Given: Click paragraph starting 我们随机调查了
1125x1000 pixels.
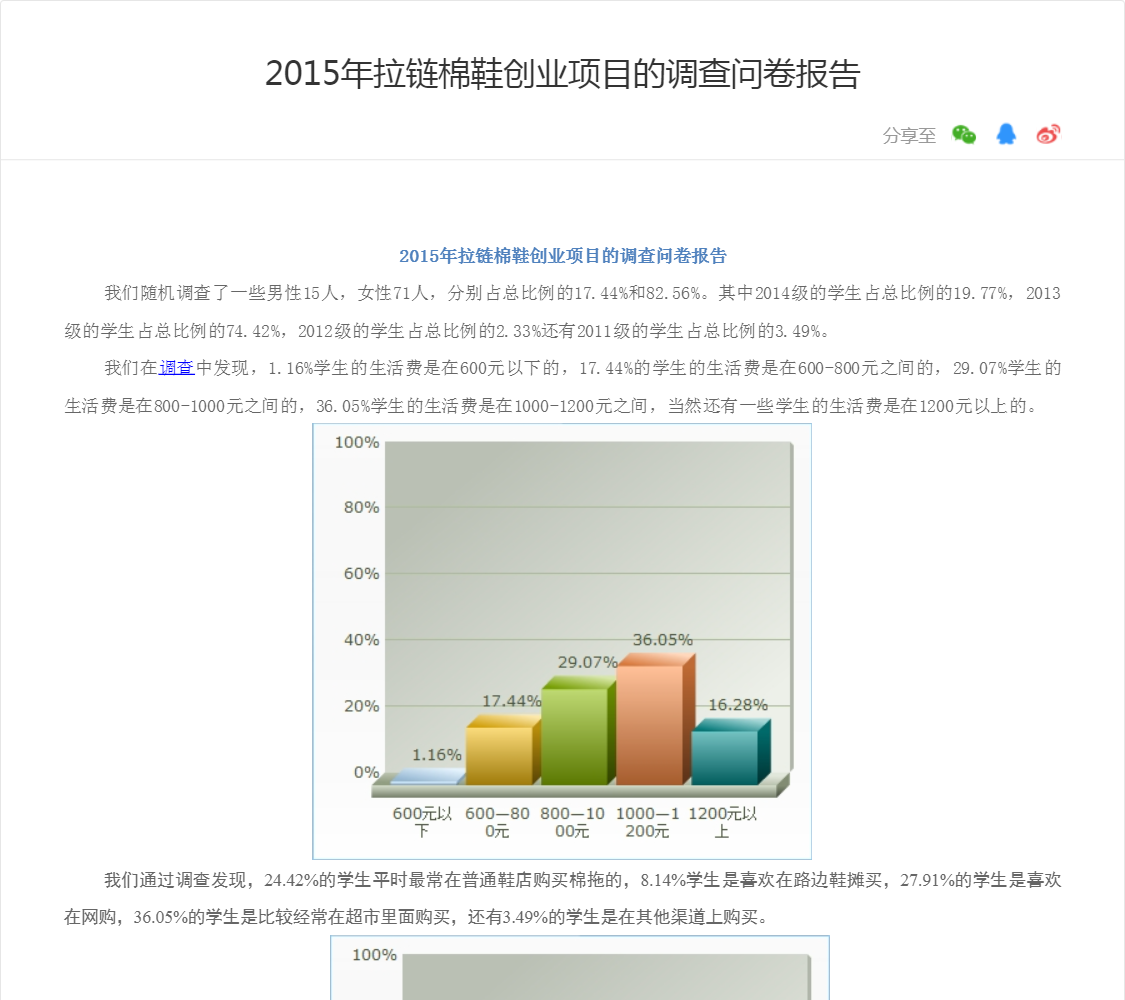Looking at the screenshot, I should pos(562,312).
